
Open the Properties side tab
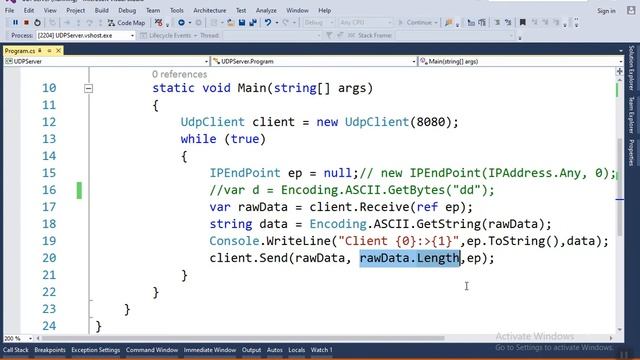pos(631,153)
